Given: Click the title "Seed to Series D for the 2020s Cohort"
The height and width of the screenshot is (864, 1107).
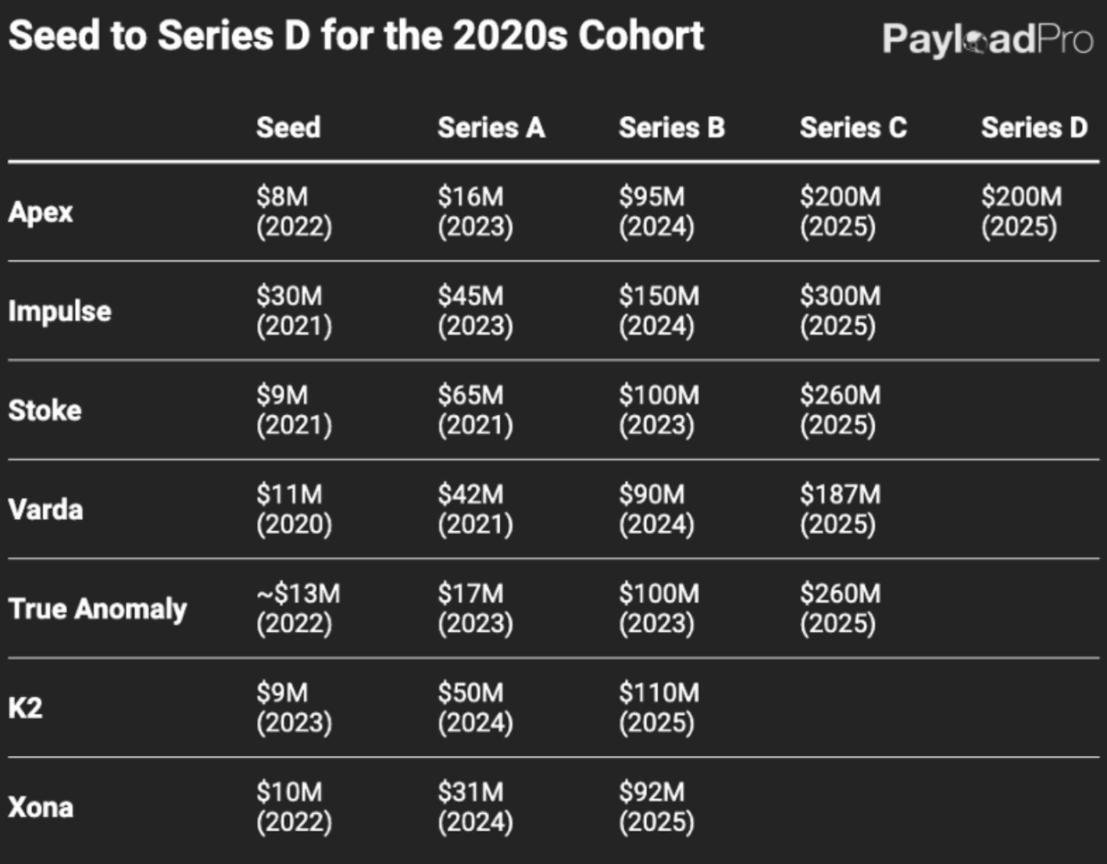Looking at the screenshot, I should [356, 37].
